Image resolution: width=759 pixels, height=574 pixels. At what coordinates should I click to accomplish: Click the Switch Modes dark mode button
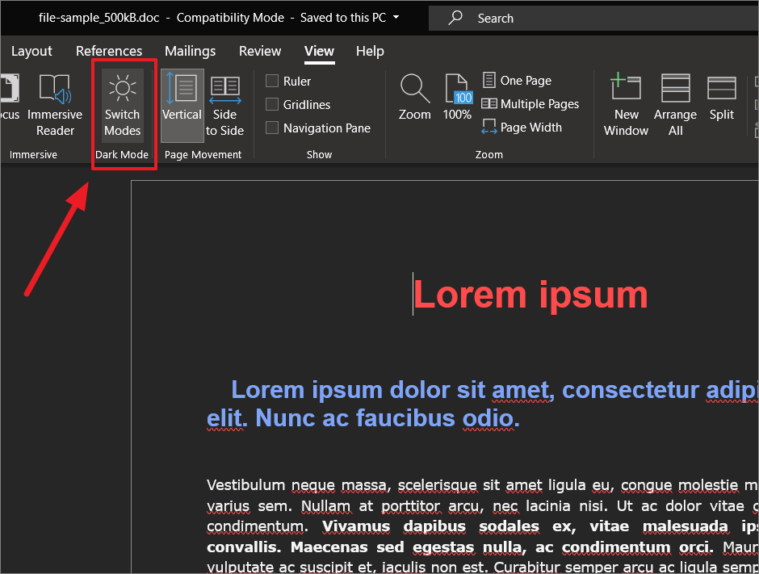[122, 106]
